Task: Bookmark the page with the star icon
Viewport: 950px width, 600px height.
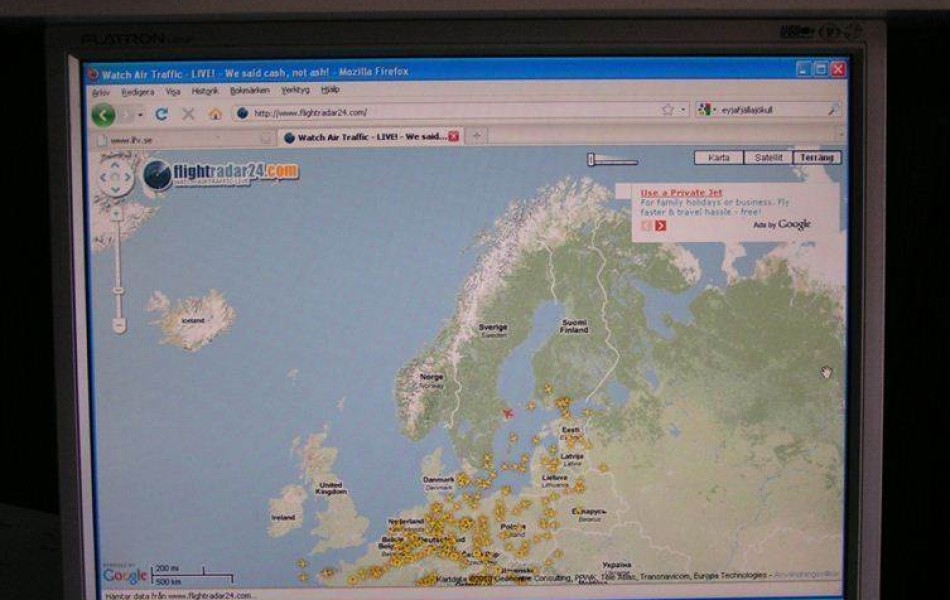Action: 667,110
